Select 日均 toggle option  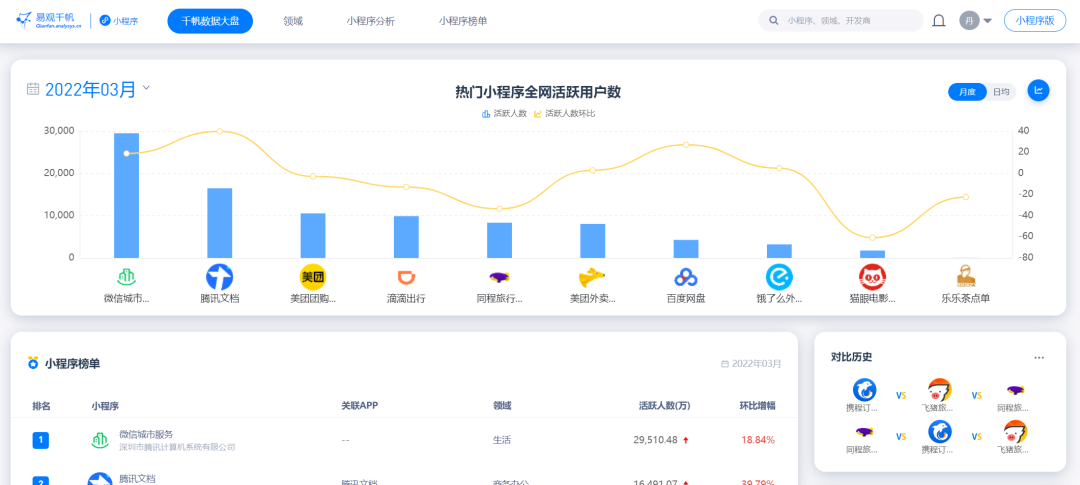pyautogui.click(x=1001, y=92)
